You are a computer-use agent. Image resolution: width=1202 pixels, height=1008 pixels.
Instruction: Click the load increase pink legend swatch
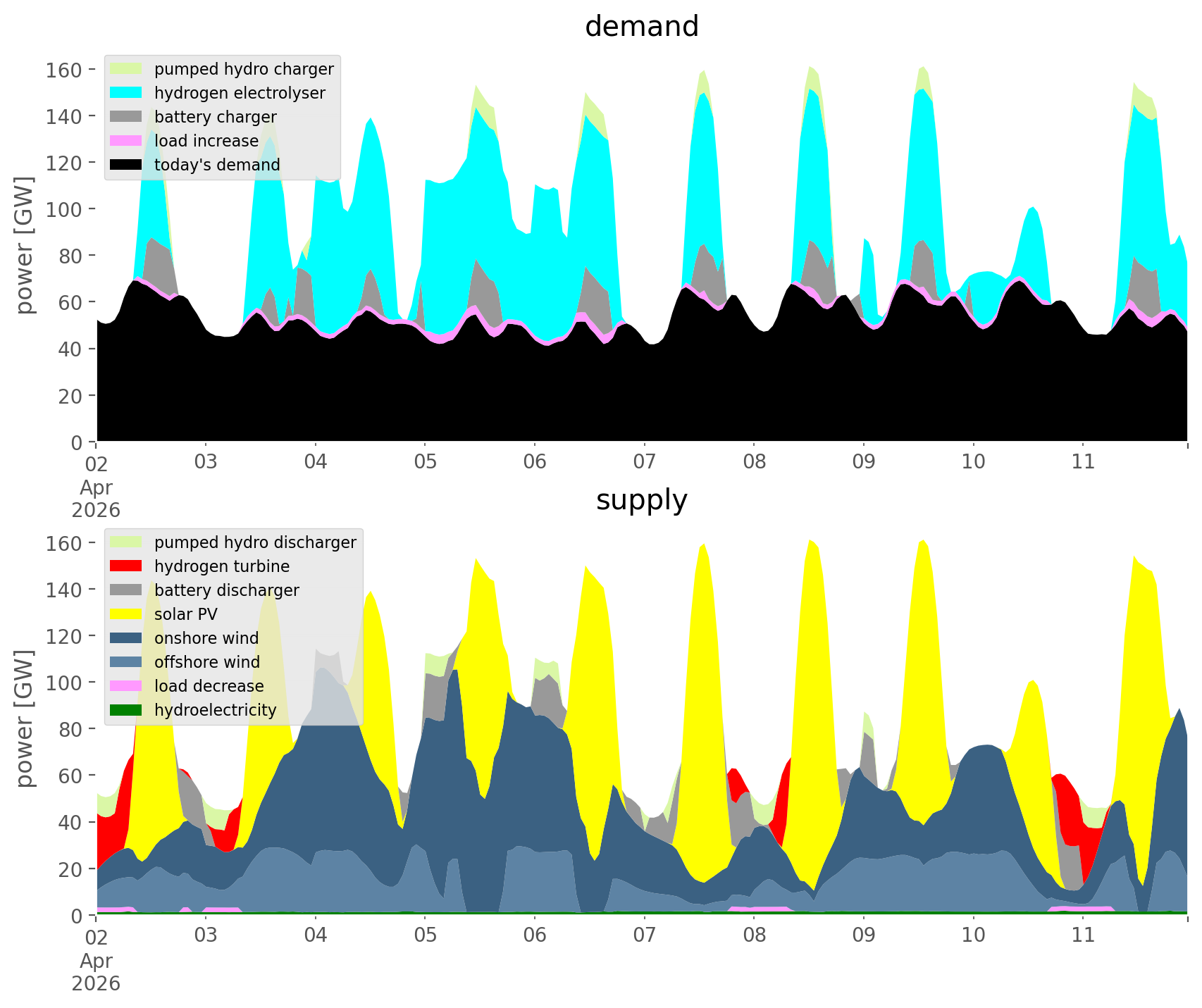(x=126, y=141)
